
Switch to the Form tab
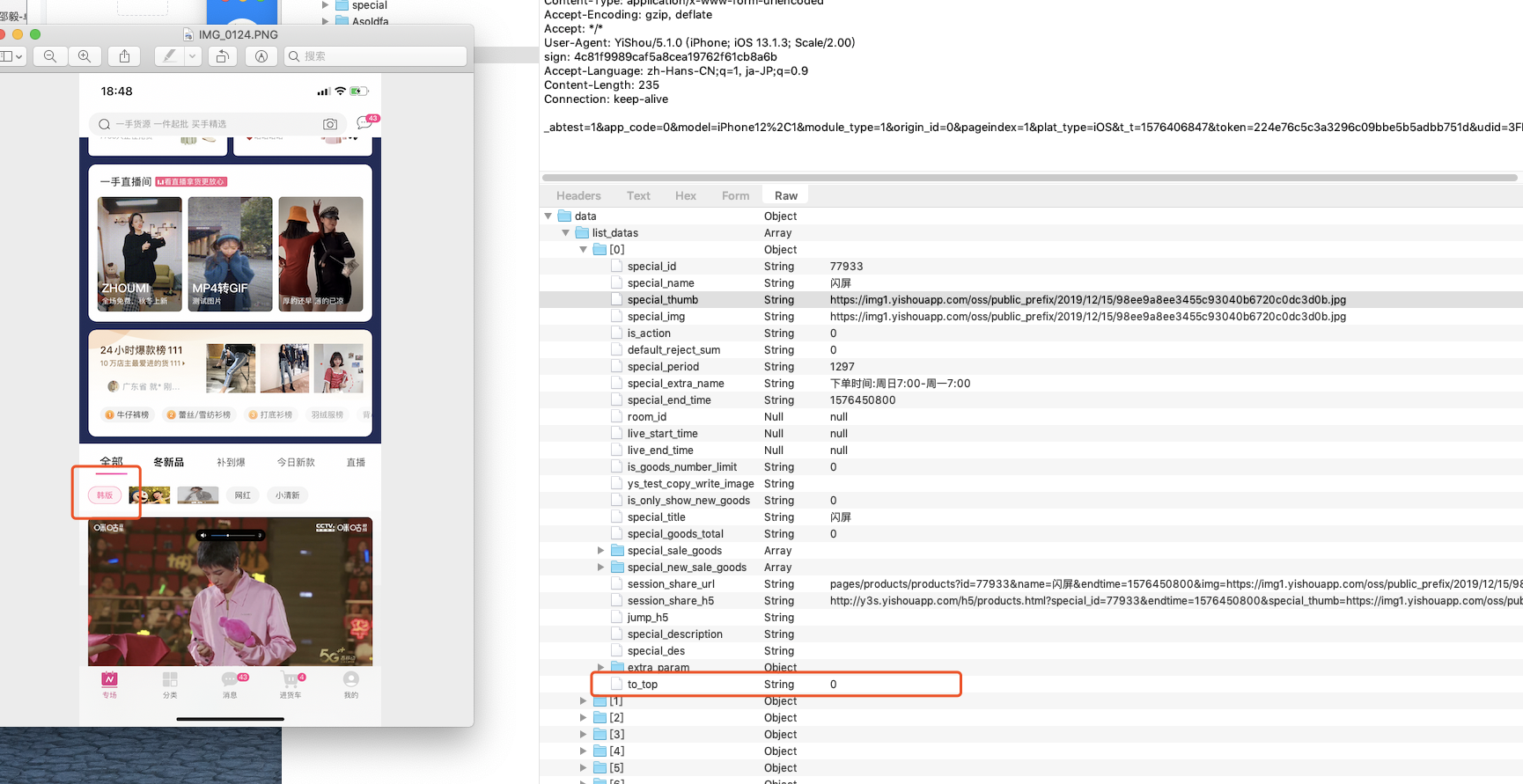pos(735,195)
